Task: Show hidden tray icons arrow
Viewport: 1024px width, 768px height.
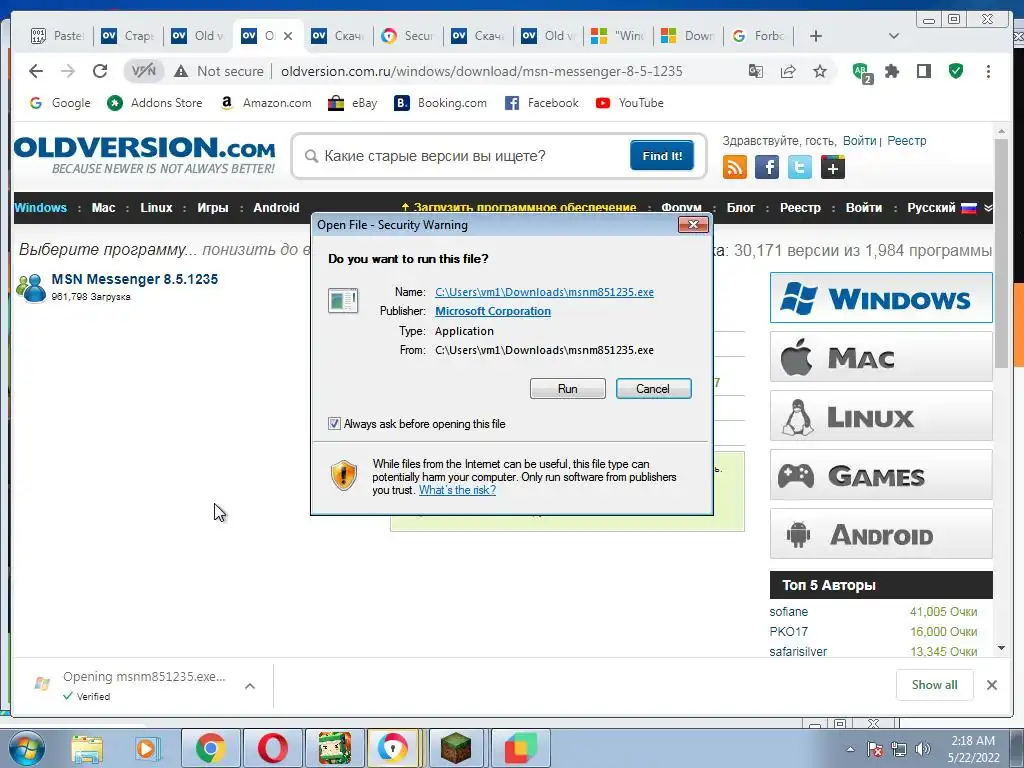Action: pos(850,749)
